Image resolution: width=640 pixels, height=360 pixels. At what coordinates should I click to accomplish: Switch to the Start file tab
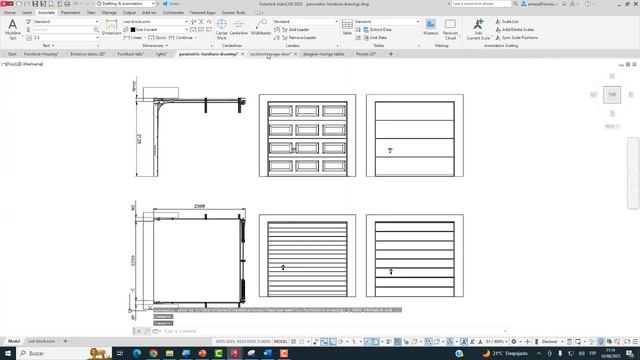tap(12, 54)
